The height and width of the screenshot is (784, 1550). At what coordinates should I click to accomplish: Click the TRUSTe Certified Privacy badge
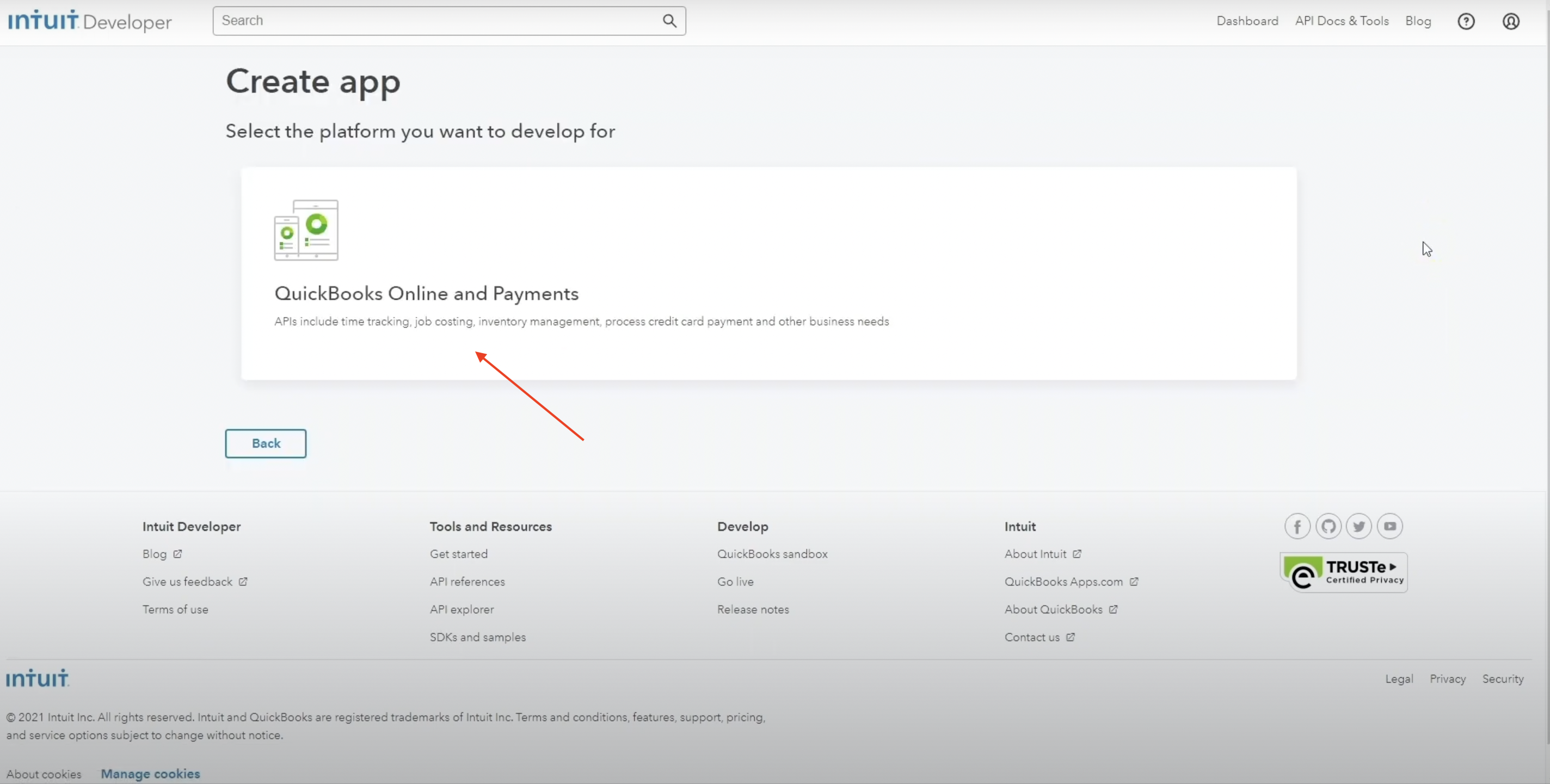coord(1343,572)
